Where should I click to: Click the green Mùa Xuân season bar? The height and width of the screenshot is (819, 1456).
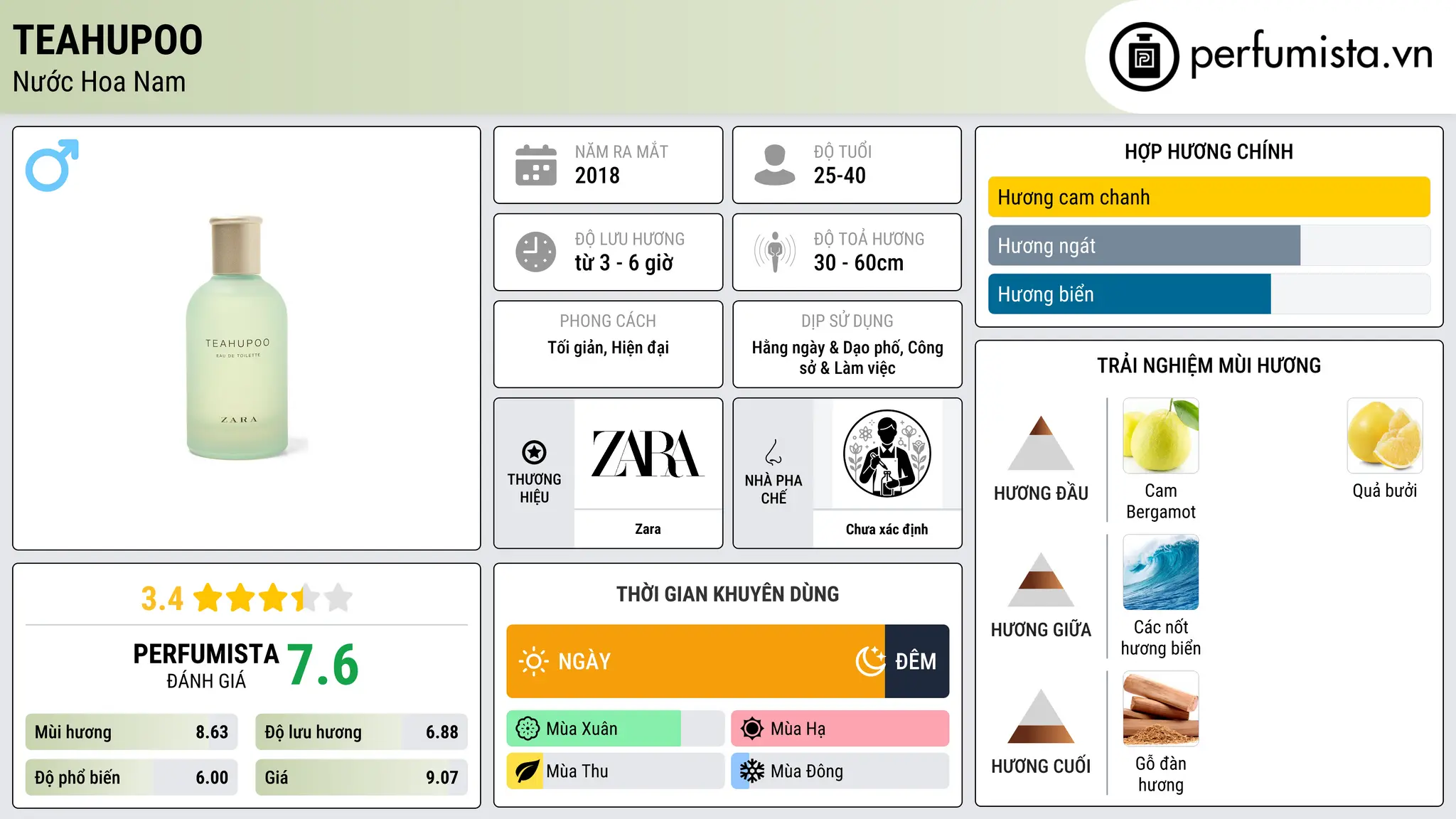(594, 729)
